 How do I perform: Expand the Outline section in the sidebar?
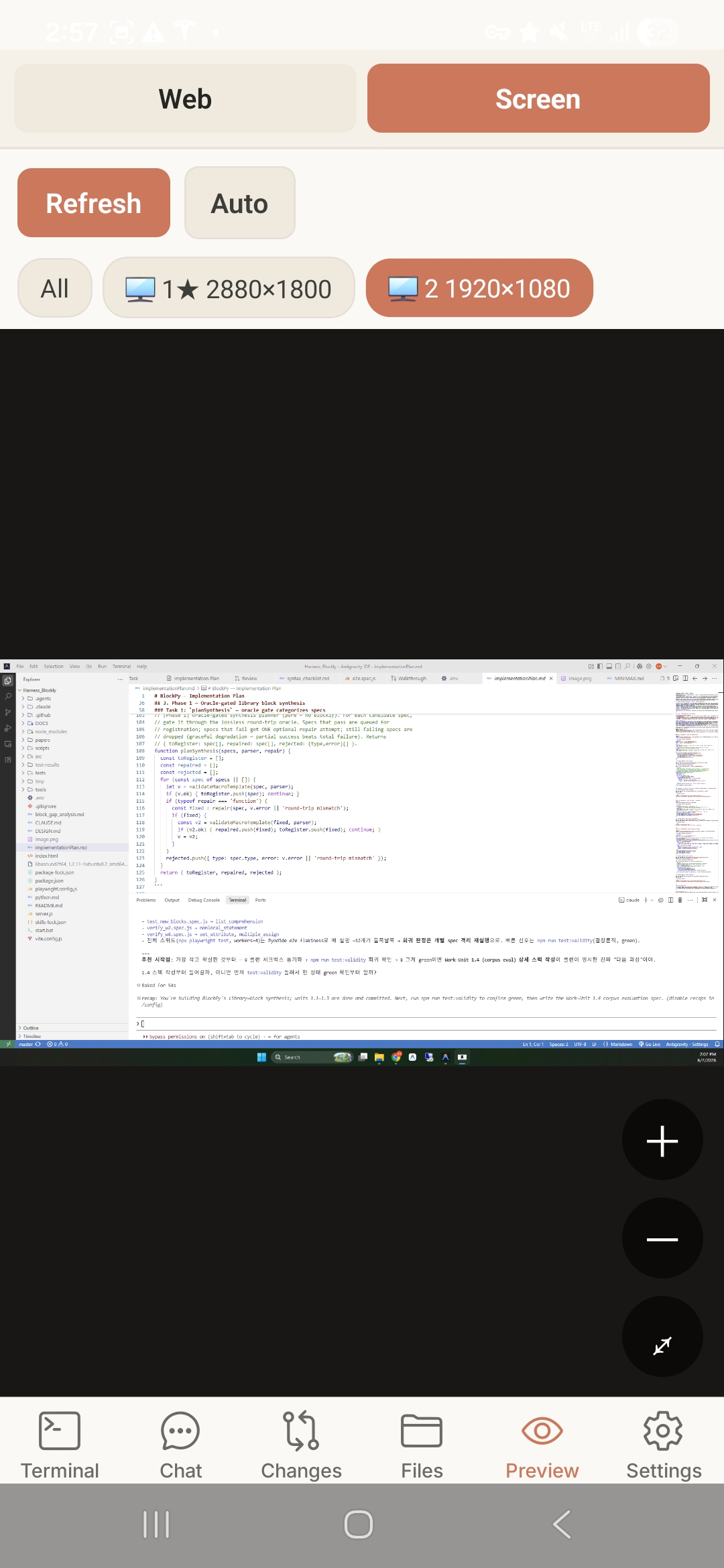72,1028
